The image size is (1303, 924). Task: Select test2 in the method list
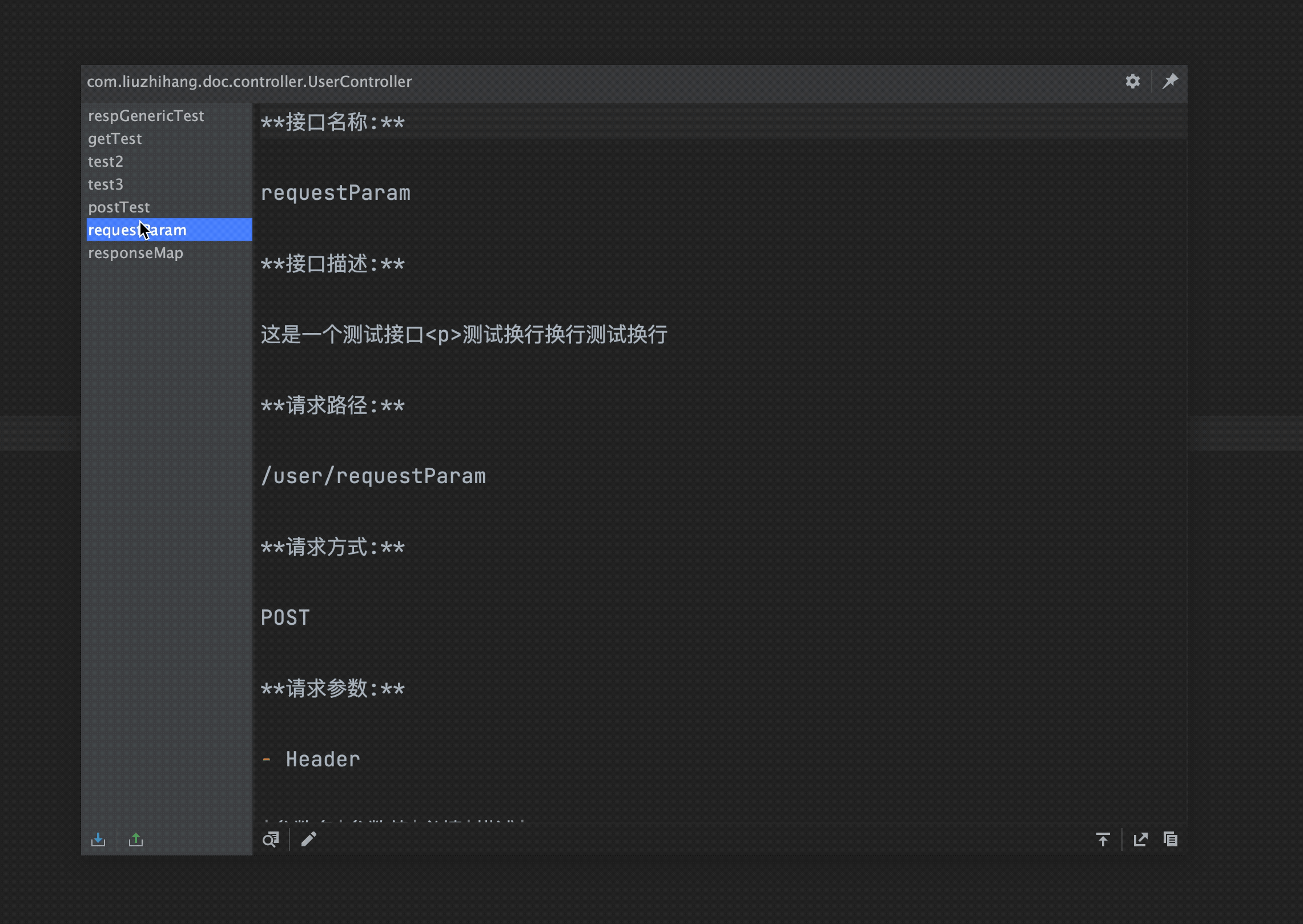(x=106, y=162)
